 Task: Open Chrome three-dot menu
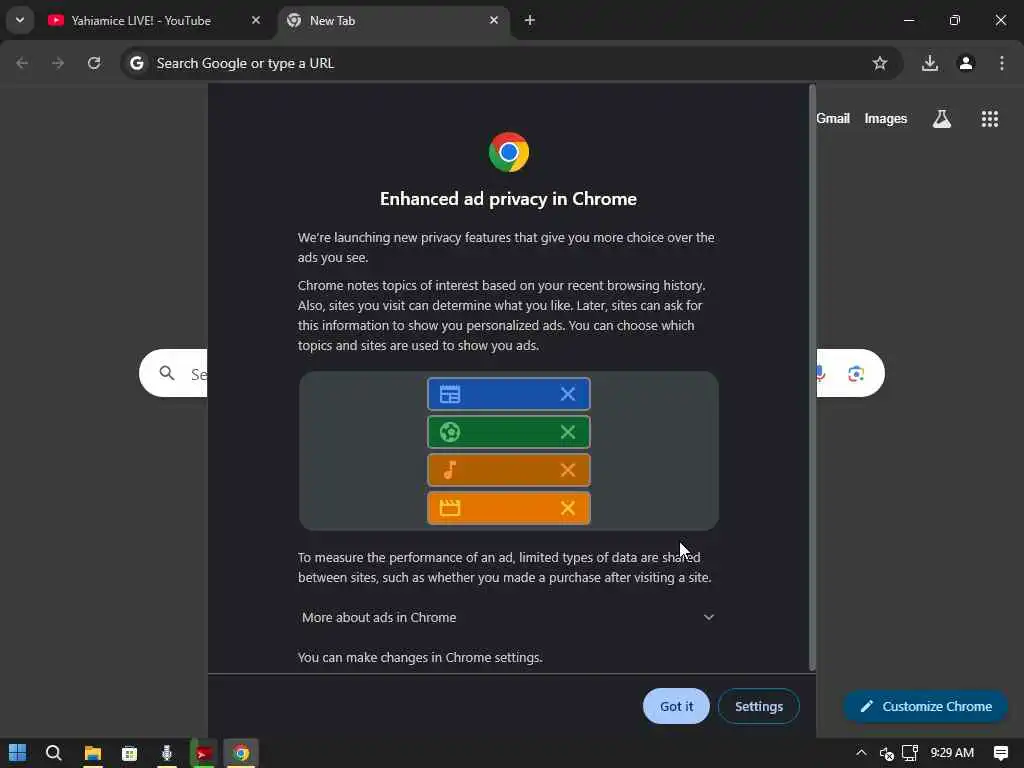[1002, 63]
